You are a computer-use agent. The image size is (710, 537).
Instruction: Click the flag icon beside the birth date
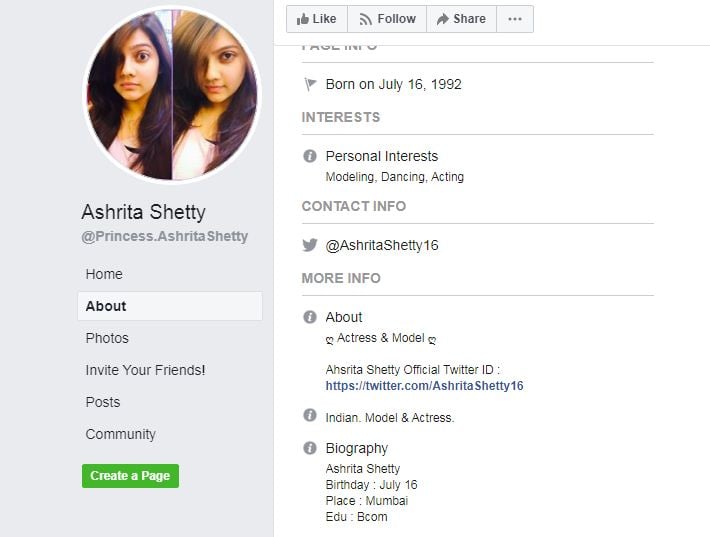[310, 84]
